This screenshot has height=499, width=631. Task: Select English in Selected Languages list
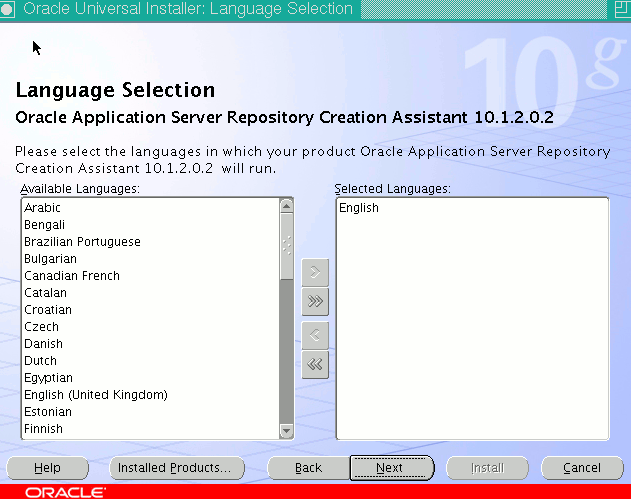(472, 208)
